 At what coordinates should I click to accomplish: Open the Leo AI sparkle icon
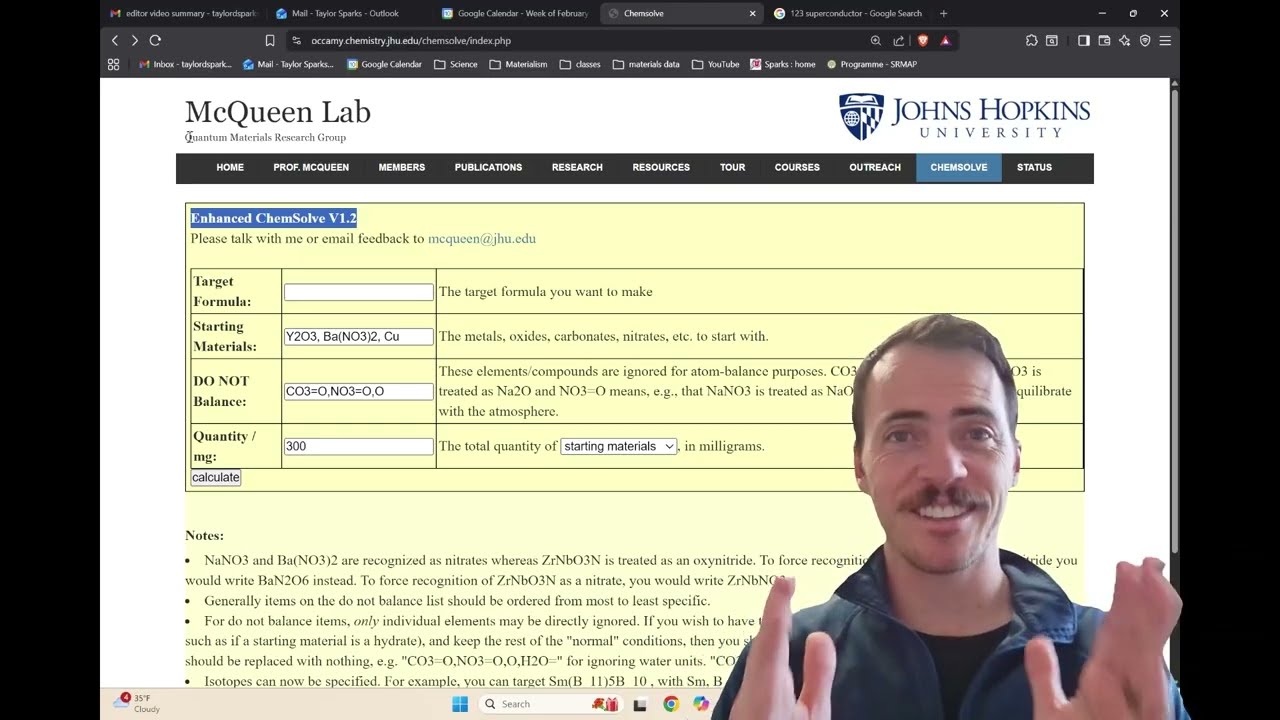[1125, 41]
